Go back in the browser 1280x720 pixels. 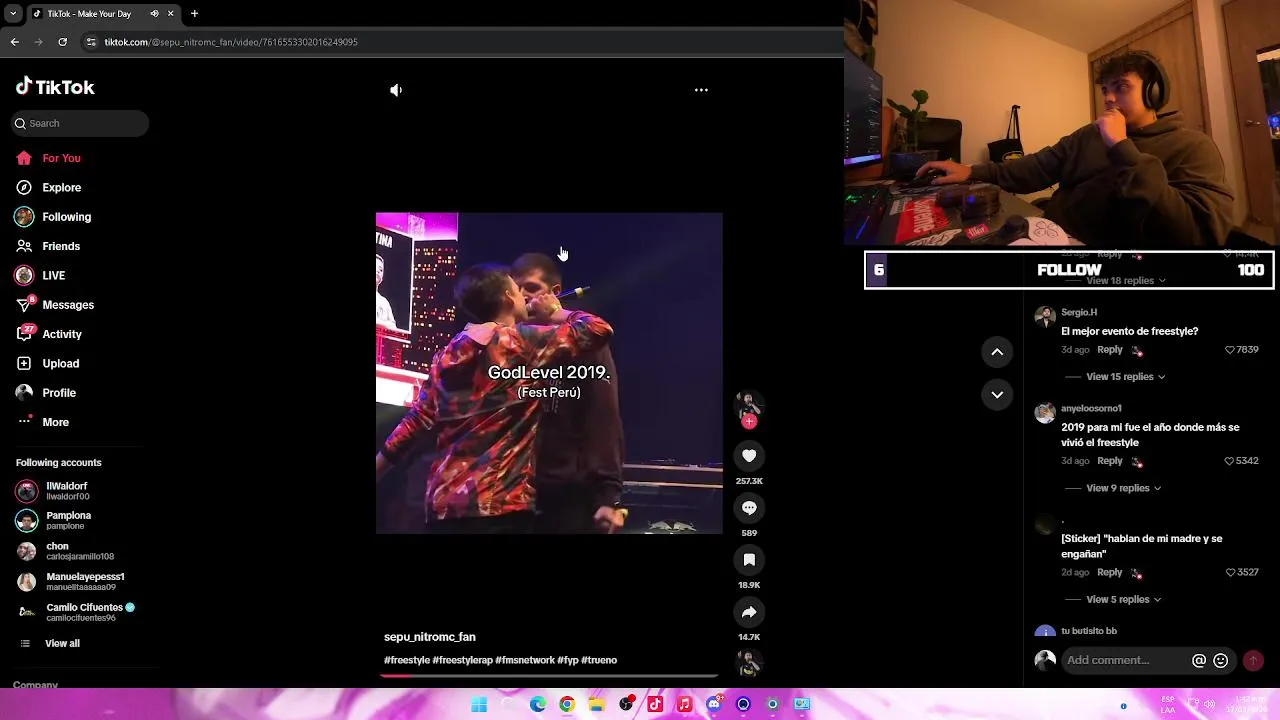[14, 42]
